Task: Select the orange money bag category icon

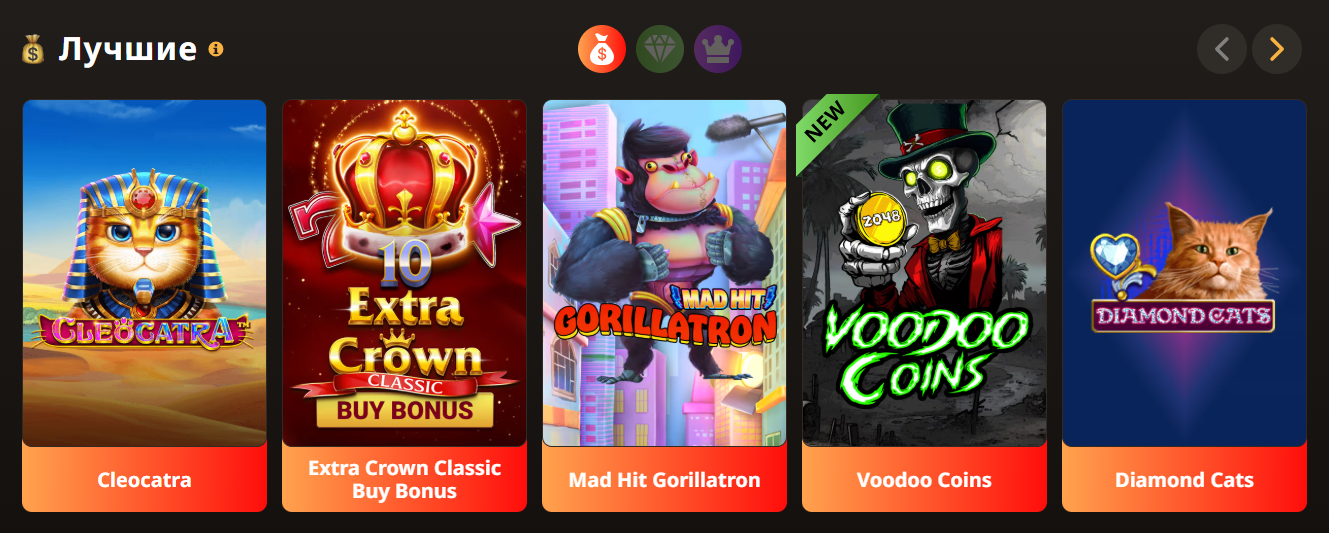Action: coord(602,49)
